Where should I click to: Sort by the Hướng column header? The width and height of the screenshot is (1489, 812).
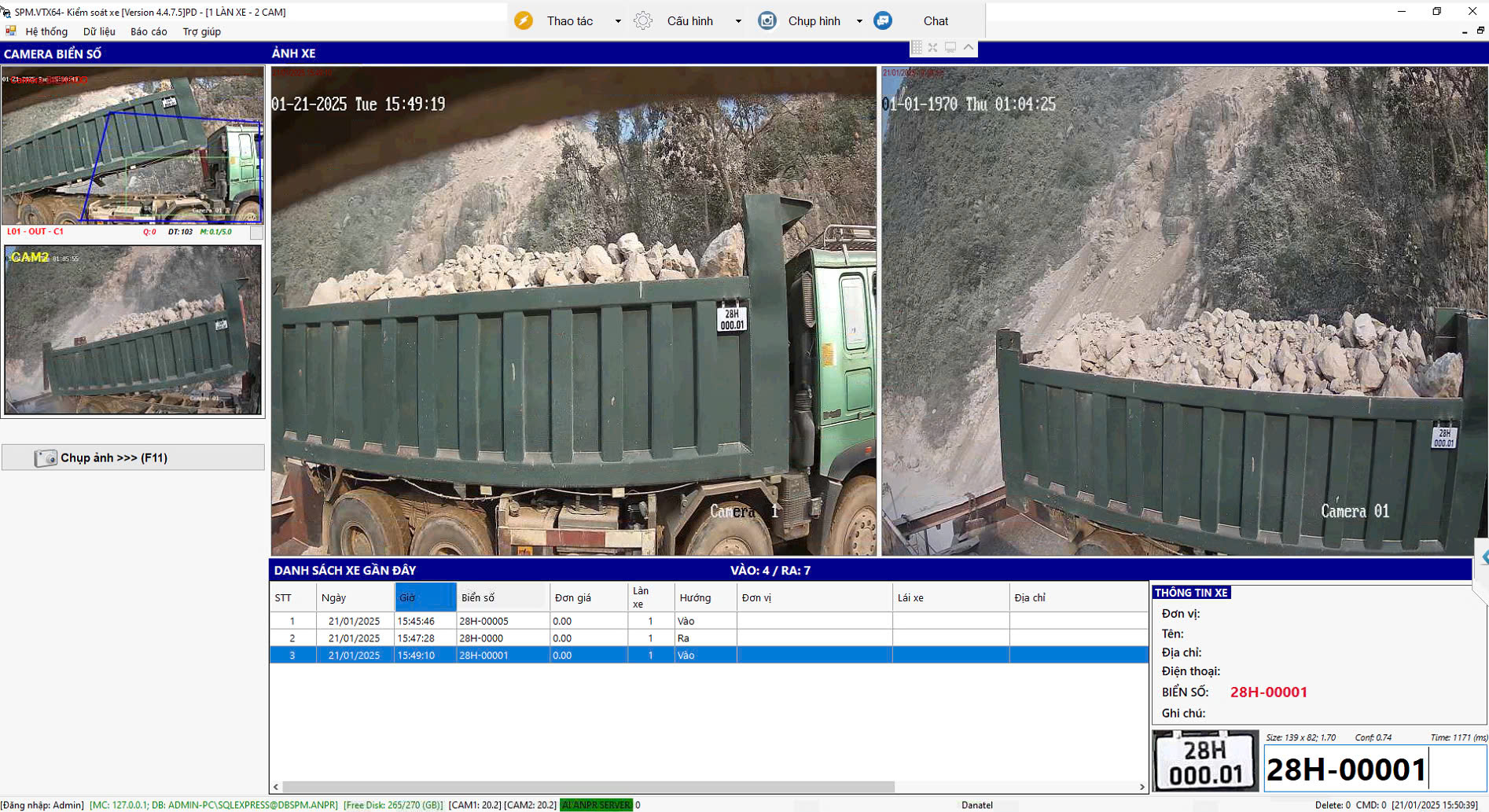click(705, 597)
